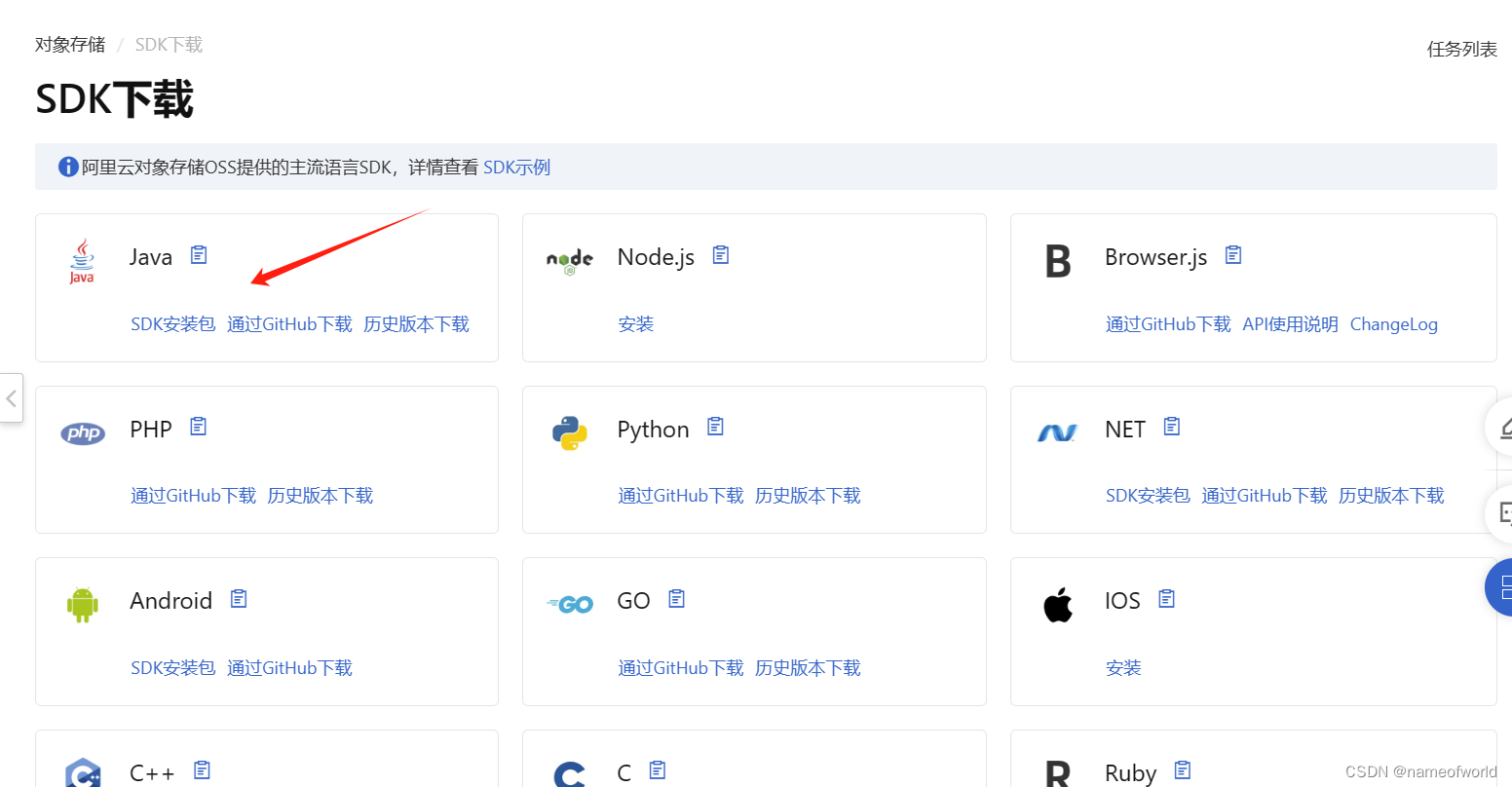The width and height of the screenshot is (1512, 787).
Task: Open the SDK示例 link
Action: point(517,168)
